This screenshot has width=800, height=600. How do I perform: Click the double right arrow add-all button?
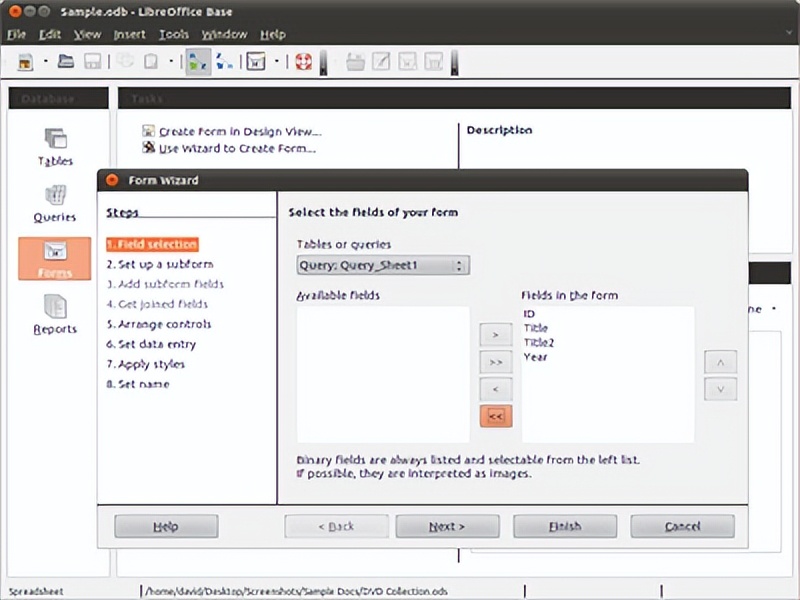point(495,362)
